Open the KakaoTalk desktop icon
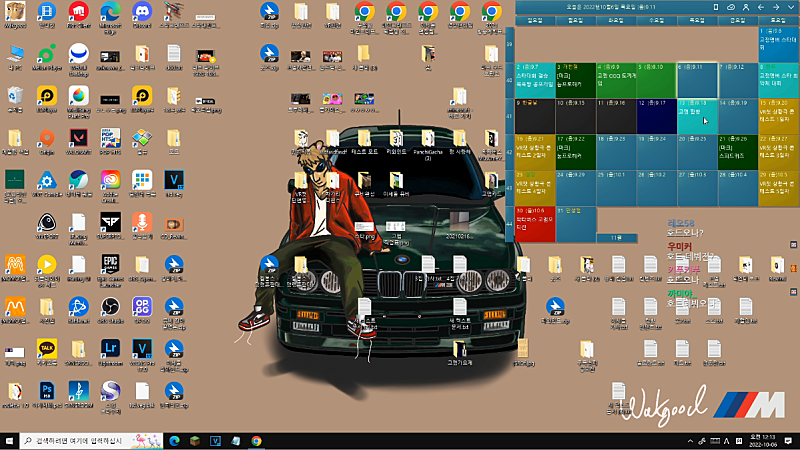 tap(46, 348)
